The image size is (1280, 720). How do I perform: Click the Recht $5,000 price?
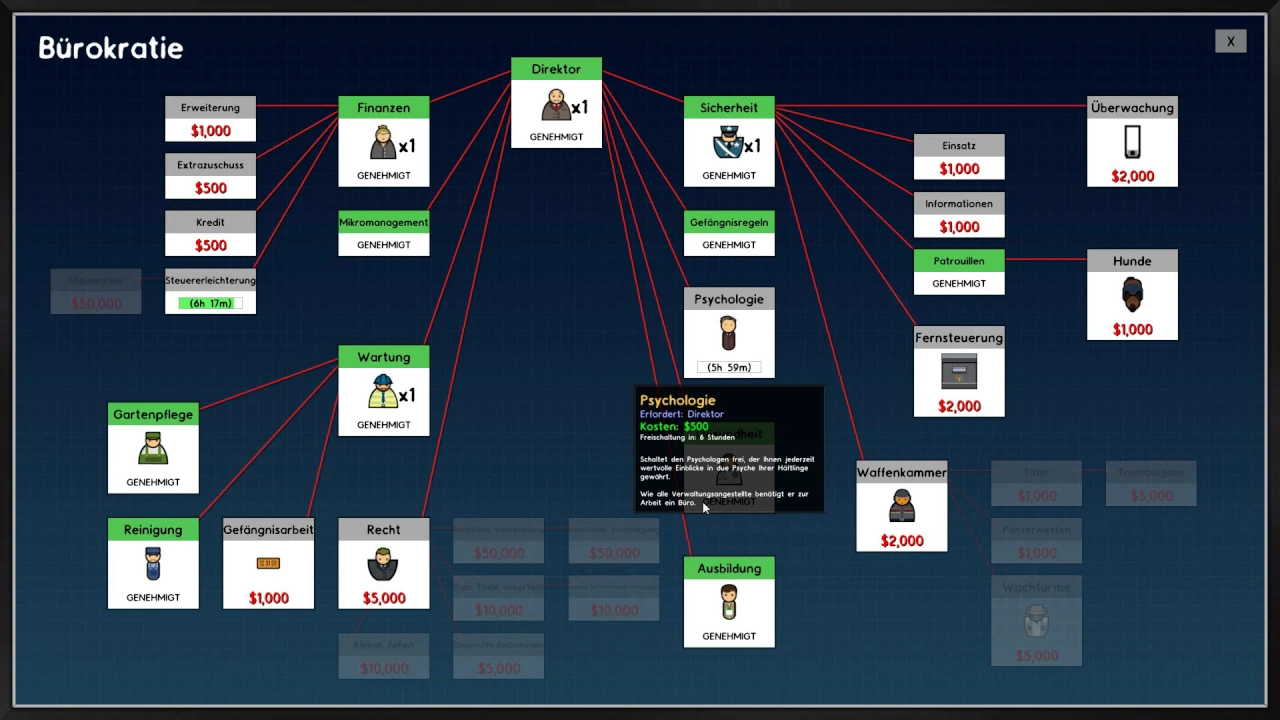point(384,598)
